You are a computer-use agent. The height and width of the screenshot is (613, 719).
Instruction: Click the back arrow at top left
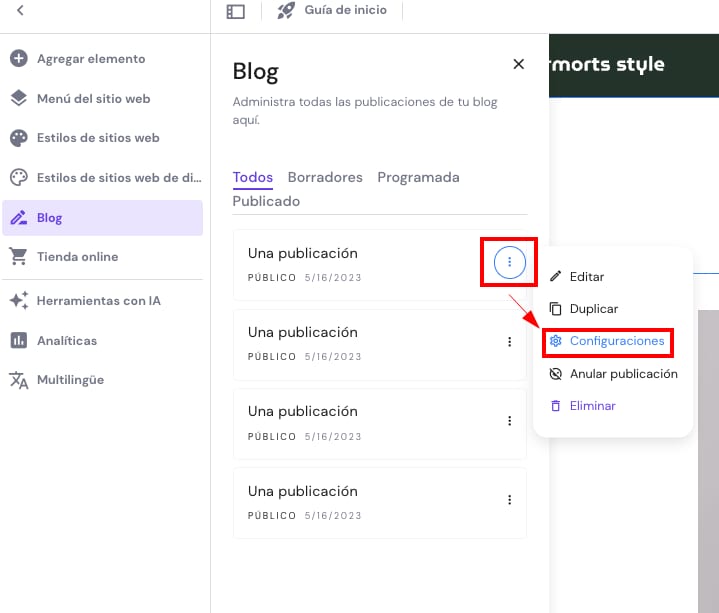pos(20,11)
